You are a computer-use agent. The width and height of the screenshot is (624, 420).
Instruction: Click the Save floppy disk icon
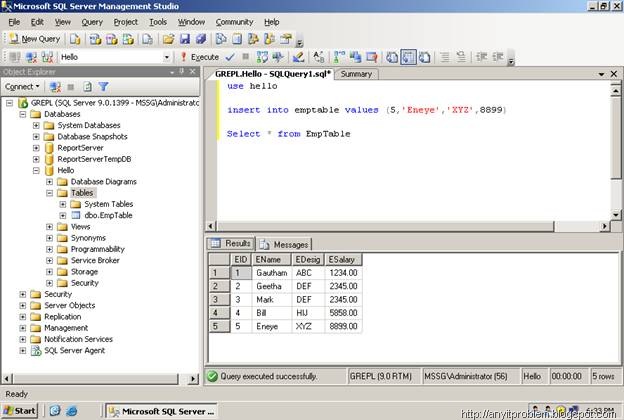(x=185, y=39)
